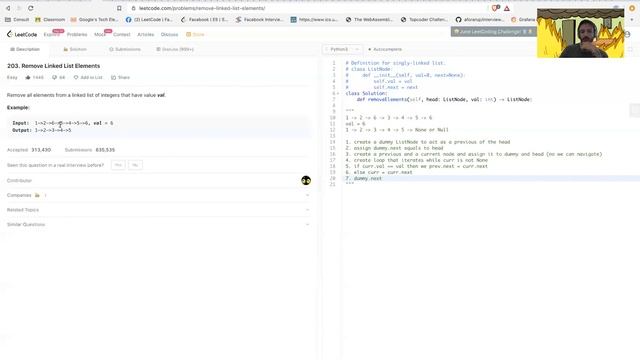The width and height of the screenshot is (640, 360).
Task: Open the Classroom bookmark
Action: click(50, 19)
